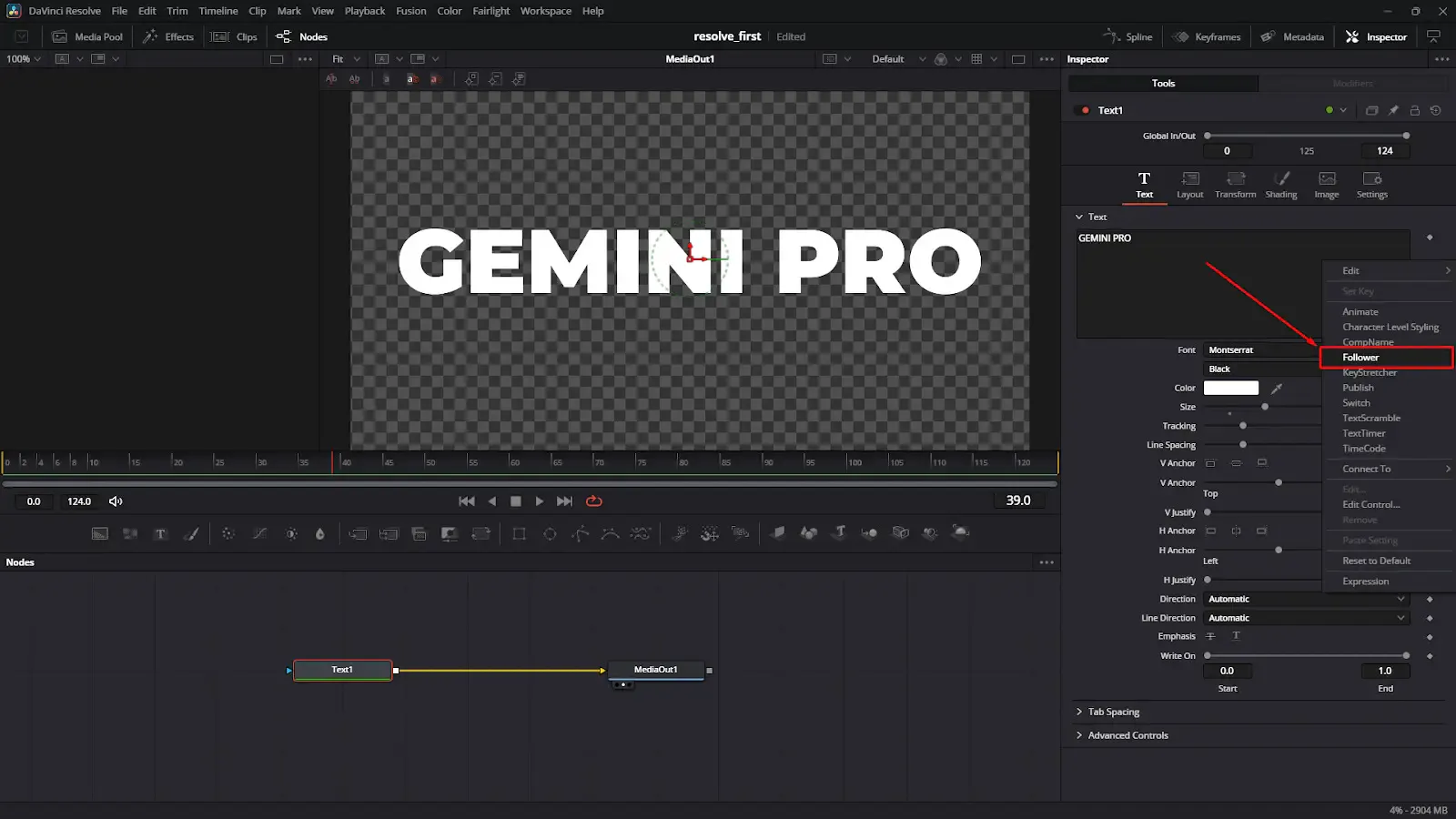1456x819 pixels.
Task: Pin the Text1 inspector controls
Action: pyautogui.click(x=1393, y=110)
